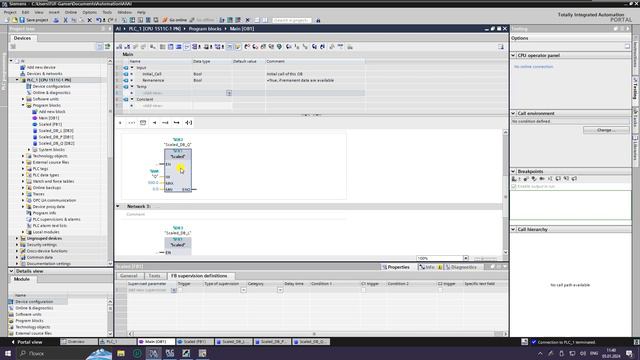640x360 pixels.
Task: Open the Category dropdown in supervision table
Action: pos(280,290)
